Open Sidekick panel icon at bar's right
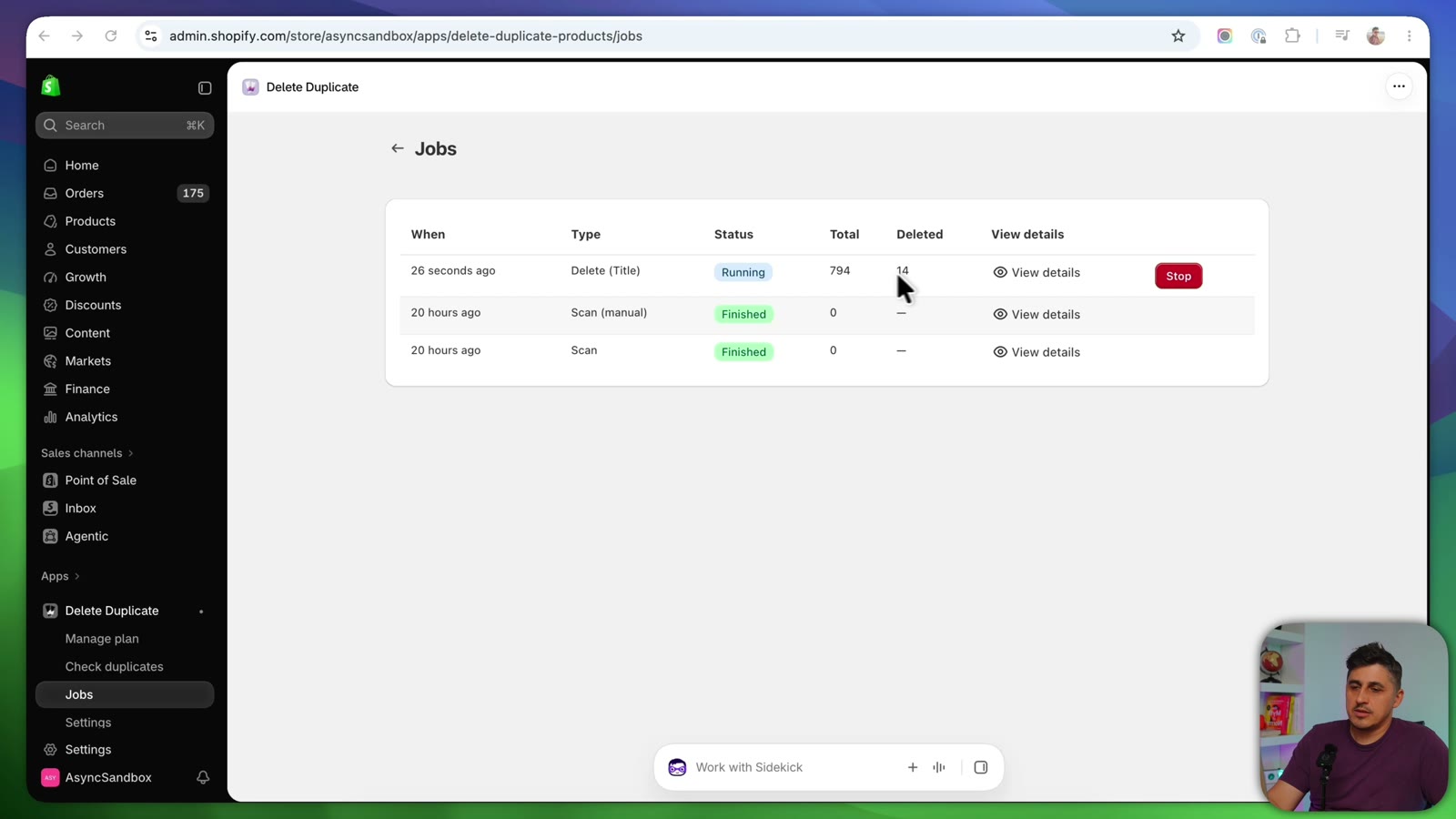 [x=981, y=767]
